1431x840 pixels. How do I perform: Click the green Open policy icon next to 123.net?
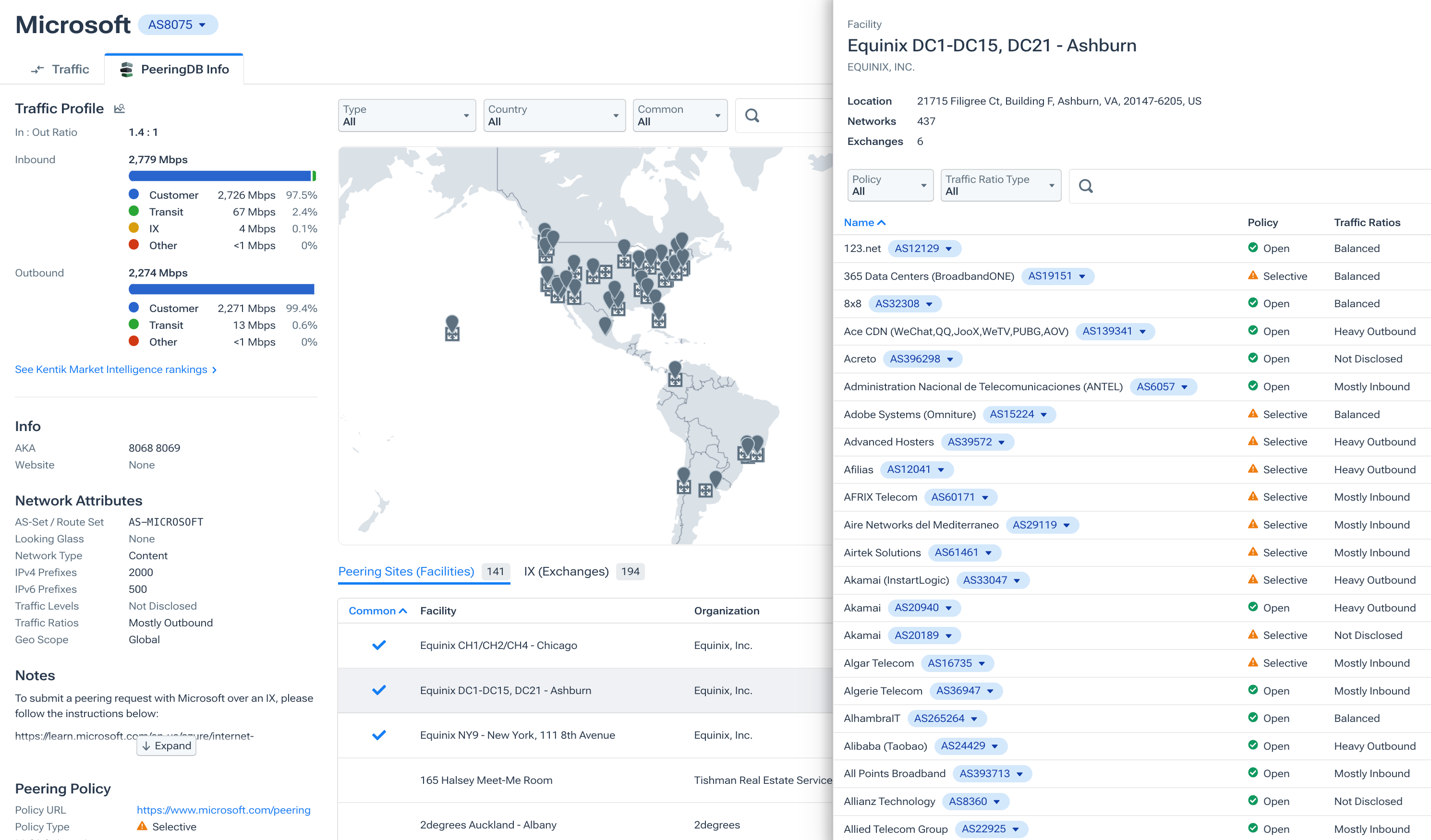1253,248
